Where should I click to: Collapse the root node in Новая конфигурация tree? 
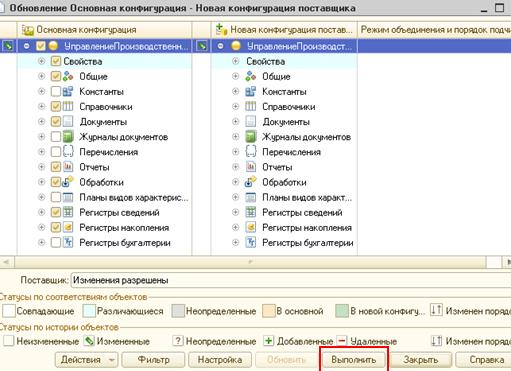(x=220, y=46)
